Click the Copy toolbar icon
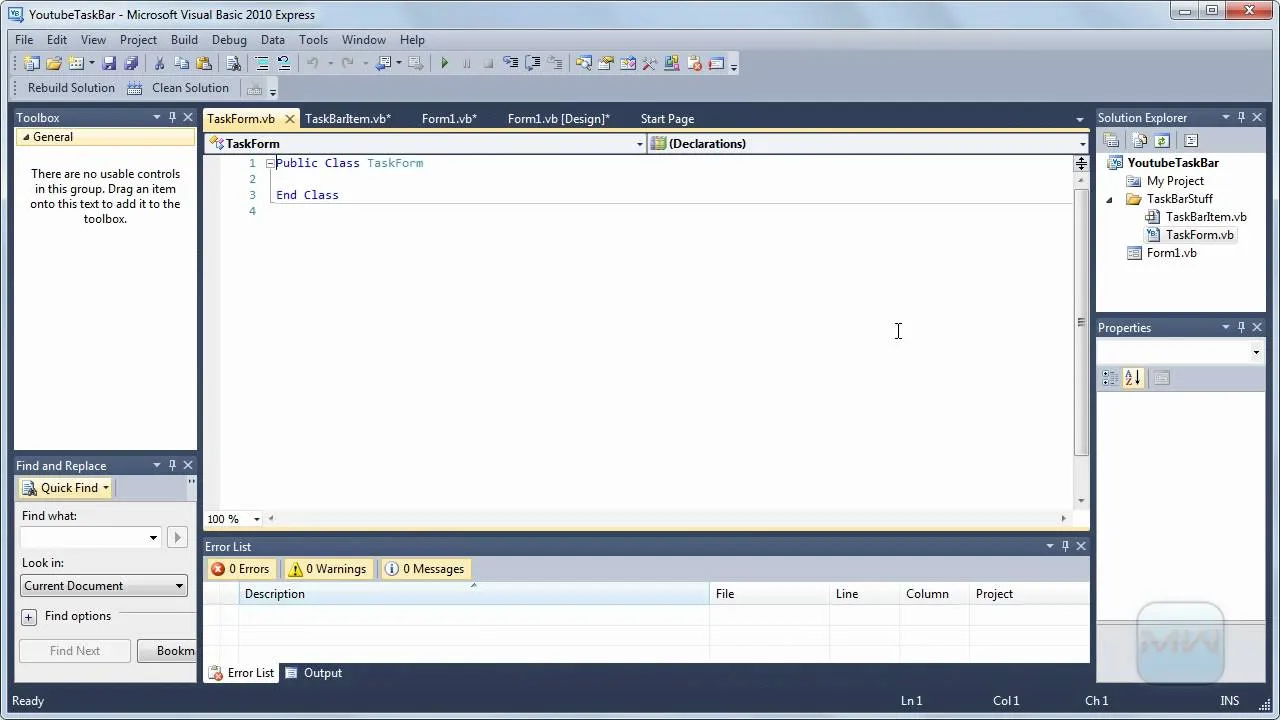The image size is (1280, 720). (x=181, y=63)
